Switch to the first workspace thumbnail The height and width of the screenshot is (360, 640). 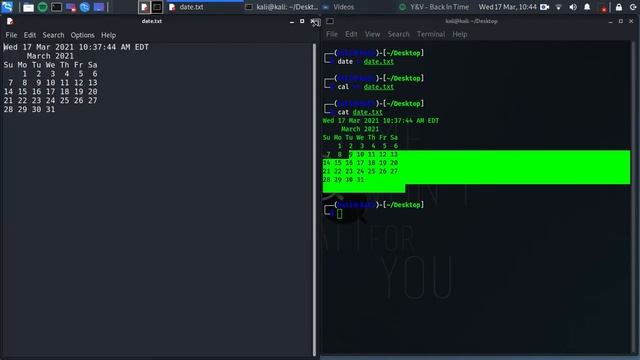click(x=144, y=7)
